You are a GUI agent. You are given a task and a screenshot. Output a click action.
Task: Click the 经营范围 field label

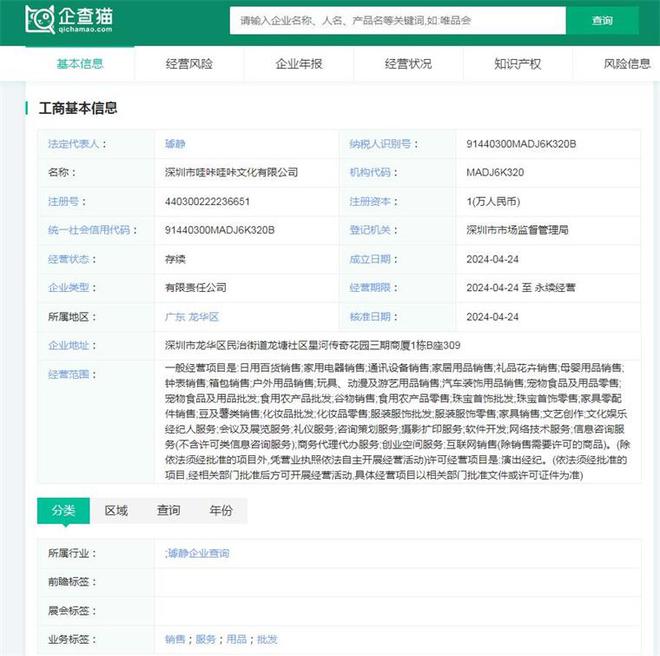coord(72,374)
